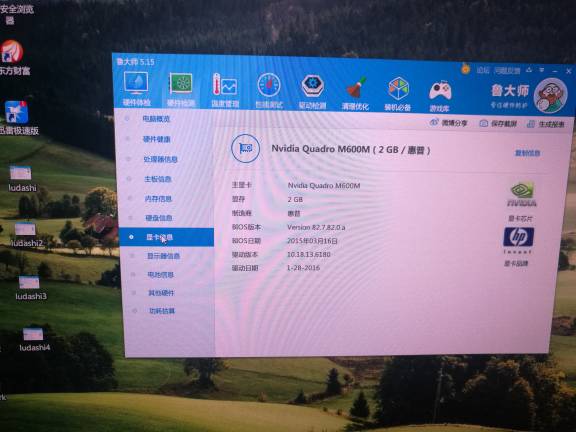Click the Nvidia chip logo
This screenshot has width=576, height=432.
point(522,194)
